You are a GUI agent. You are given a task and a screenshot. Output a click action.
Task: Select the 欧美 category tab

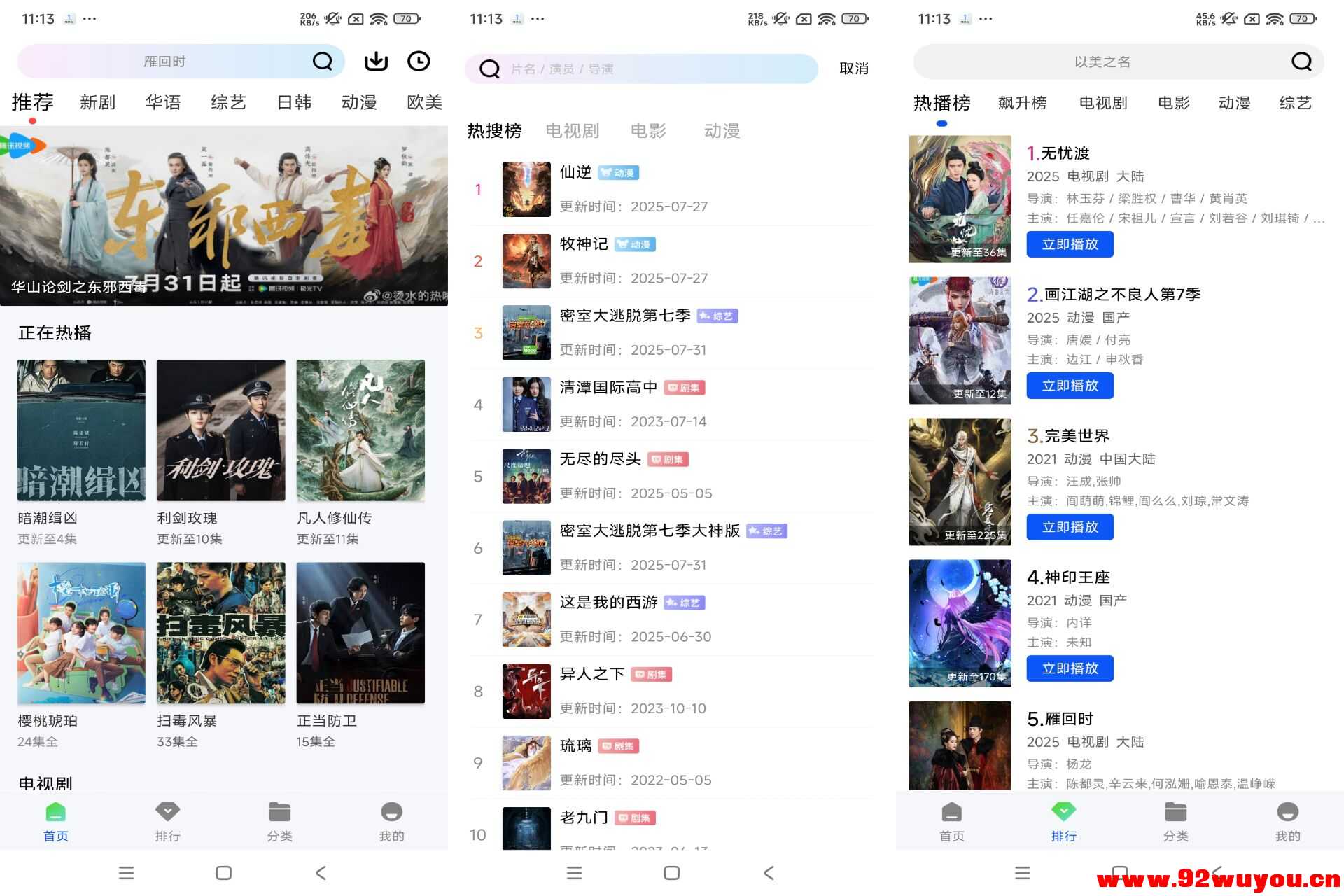click(424, 102)
